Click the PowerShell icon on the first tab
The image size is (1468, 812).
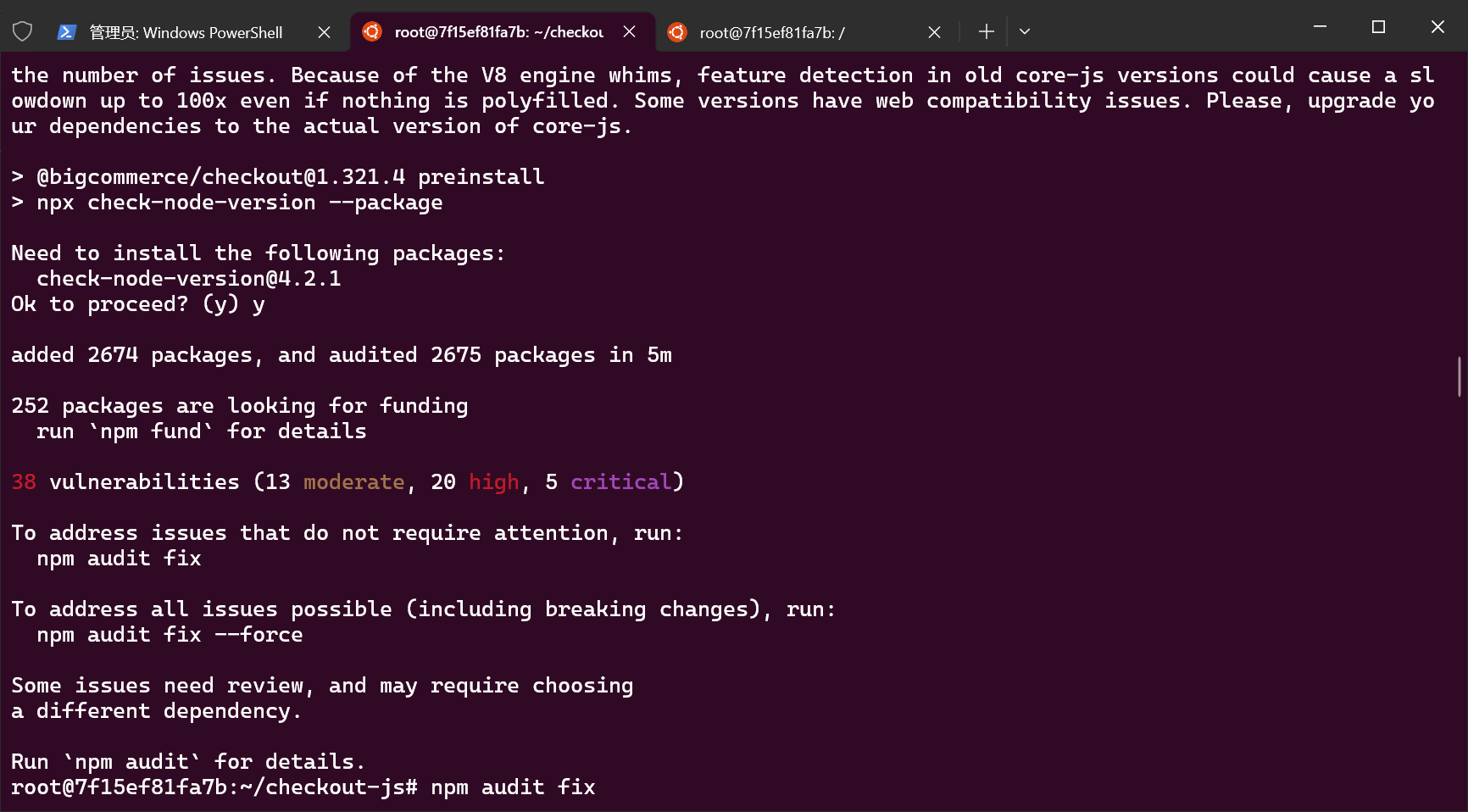[x=65, y=31]
